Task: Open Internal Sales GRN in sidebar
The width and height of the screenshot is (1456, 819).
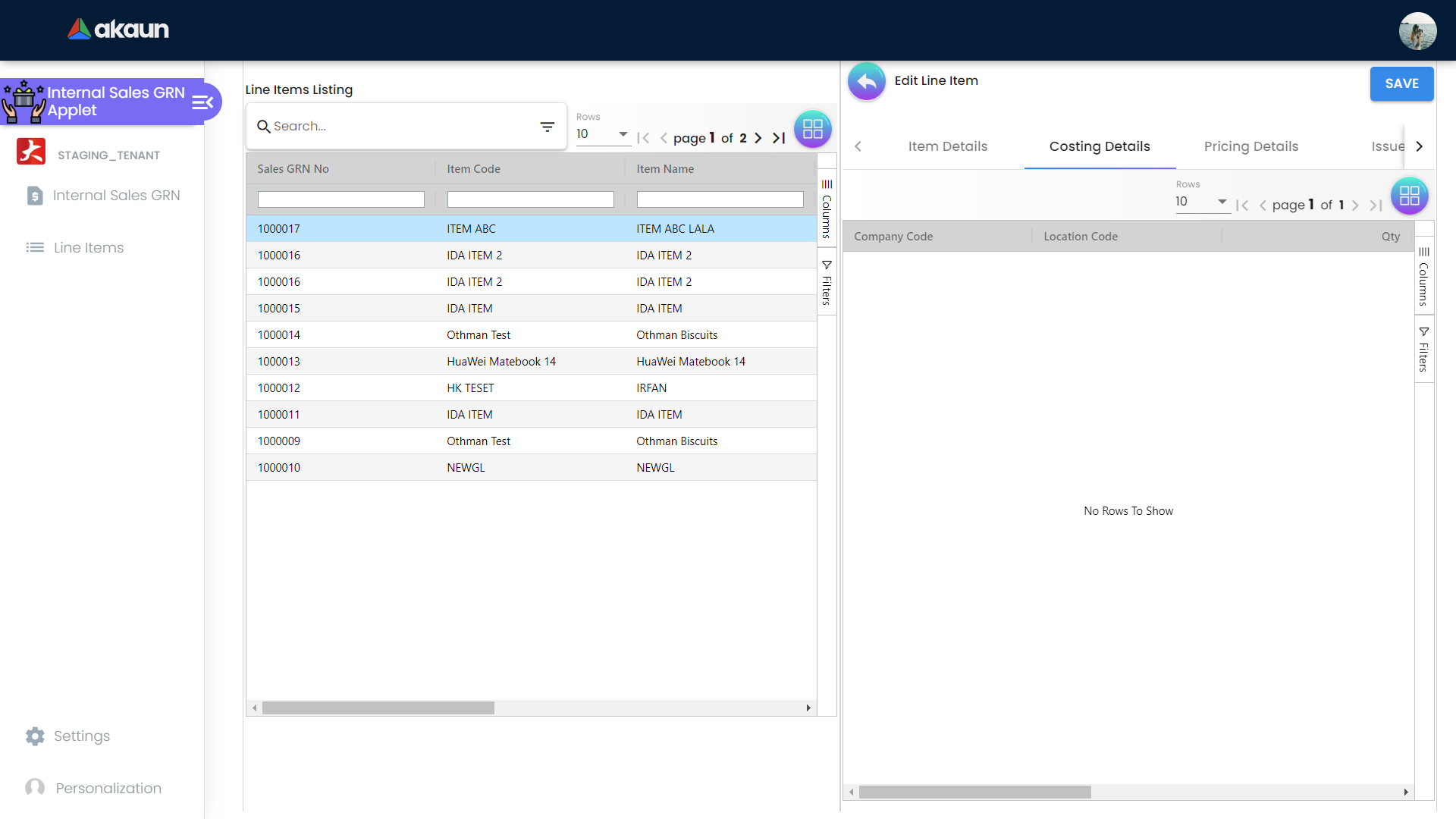Action: pos(116,196)
